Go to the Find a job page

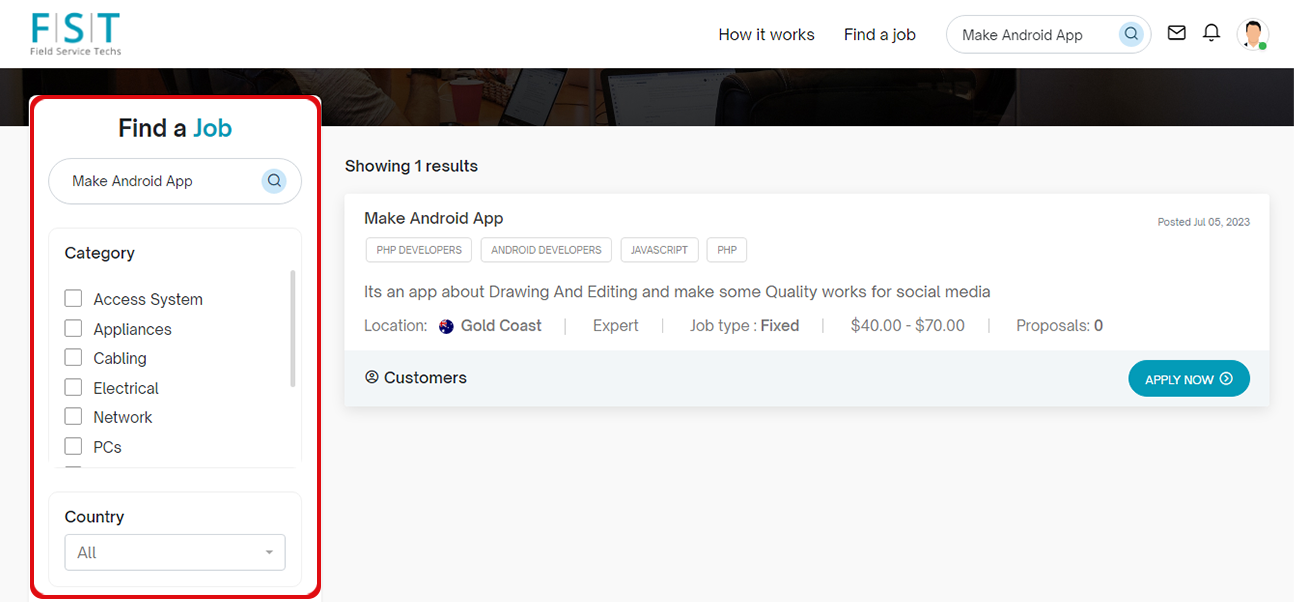tap(879, 35)
